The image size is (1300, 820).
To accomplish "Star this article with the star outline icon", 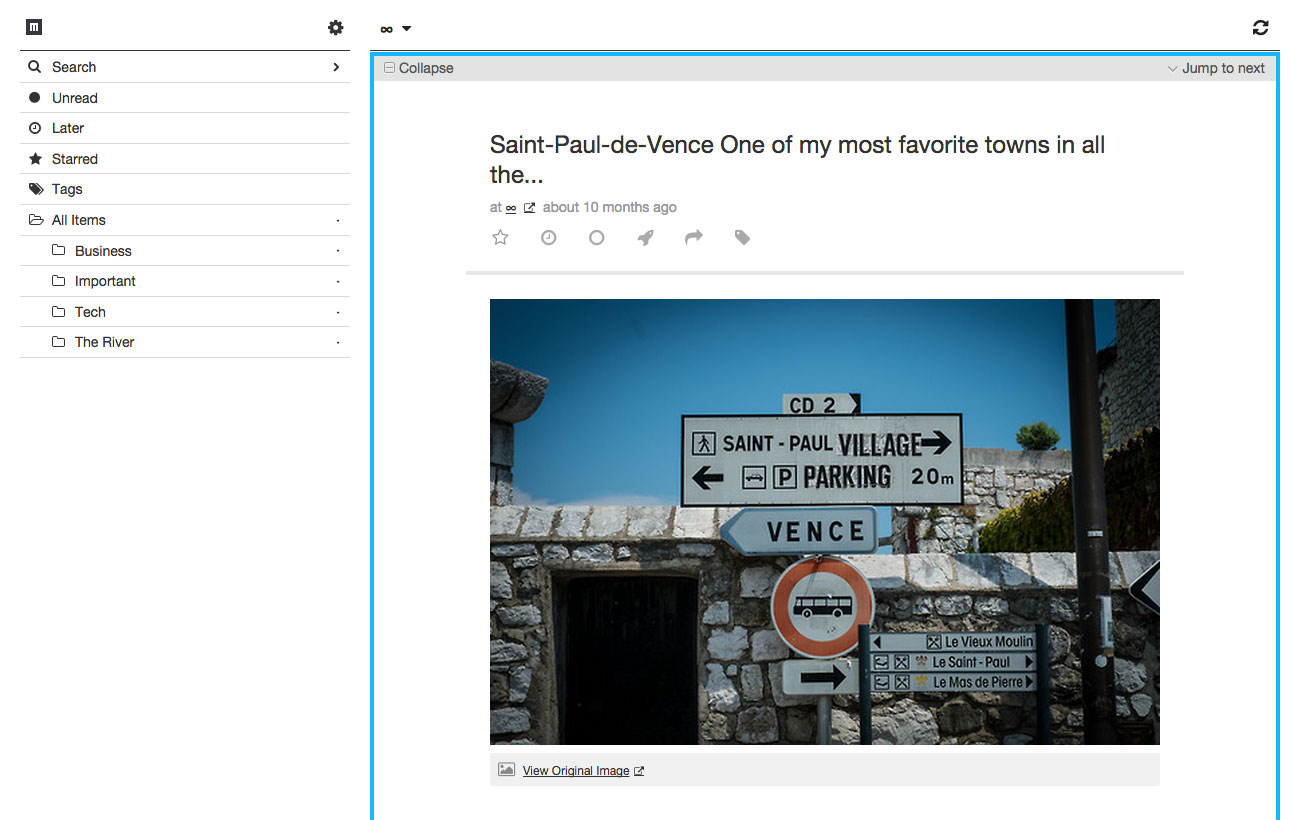I will click(501, 238).
